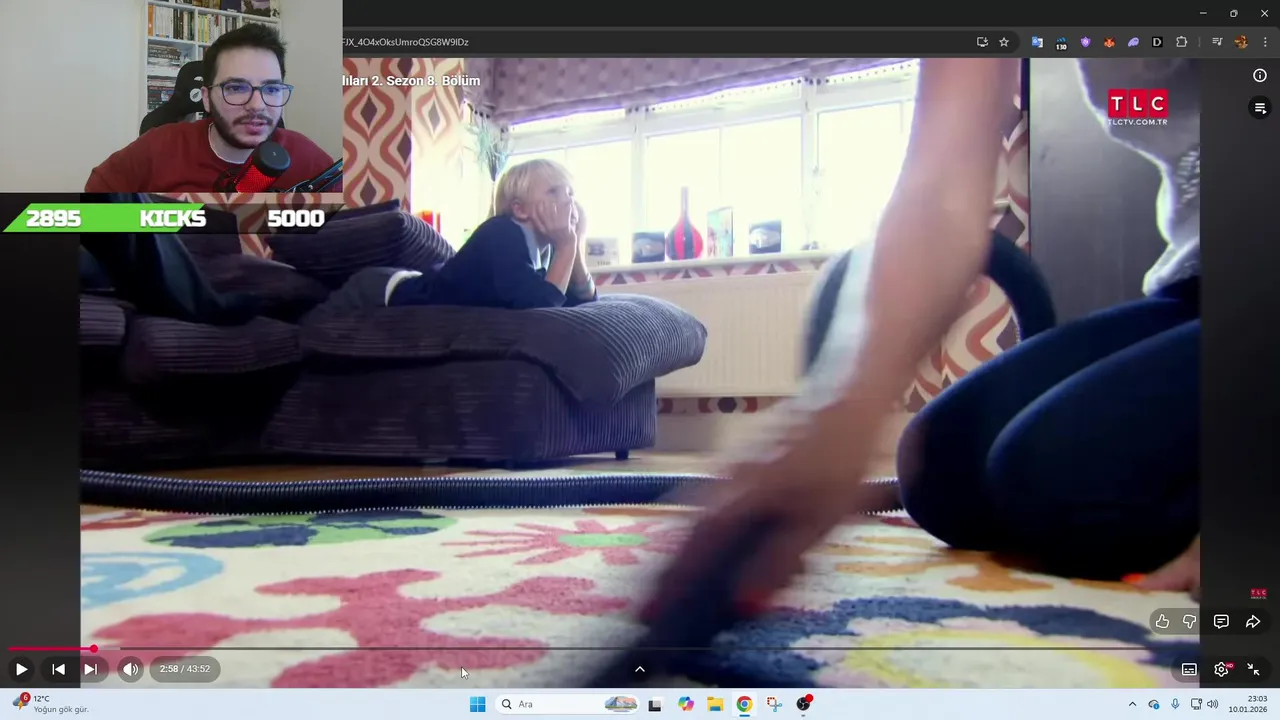
Task: Open the clock showing 23:03
Action: point(1248,704)
